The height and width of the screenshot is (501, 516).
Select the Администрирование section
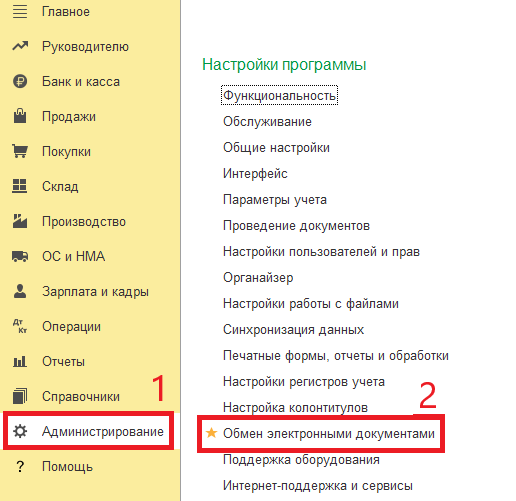[103, 432]
